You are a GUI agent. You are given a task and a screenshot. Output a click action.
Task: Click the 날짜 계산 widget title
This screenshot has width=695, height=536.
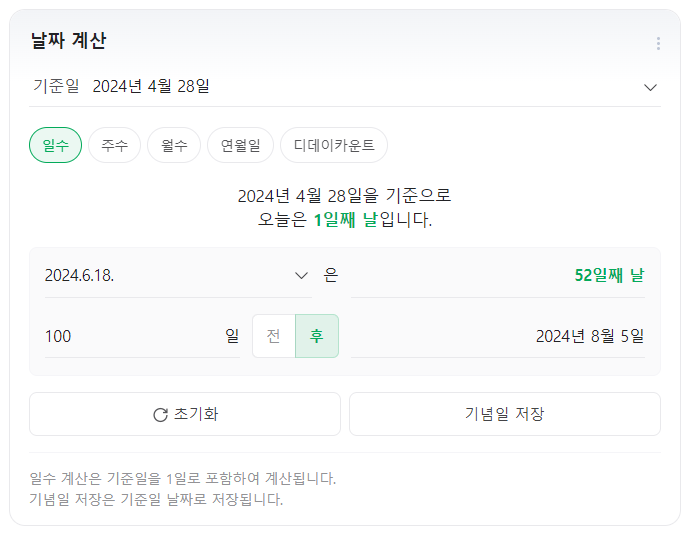coord(68,41)
